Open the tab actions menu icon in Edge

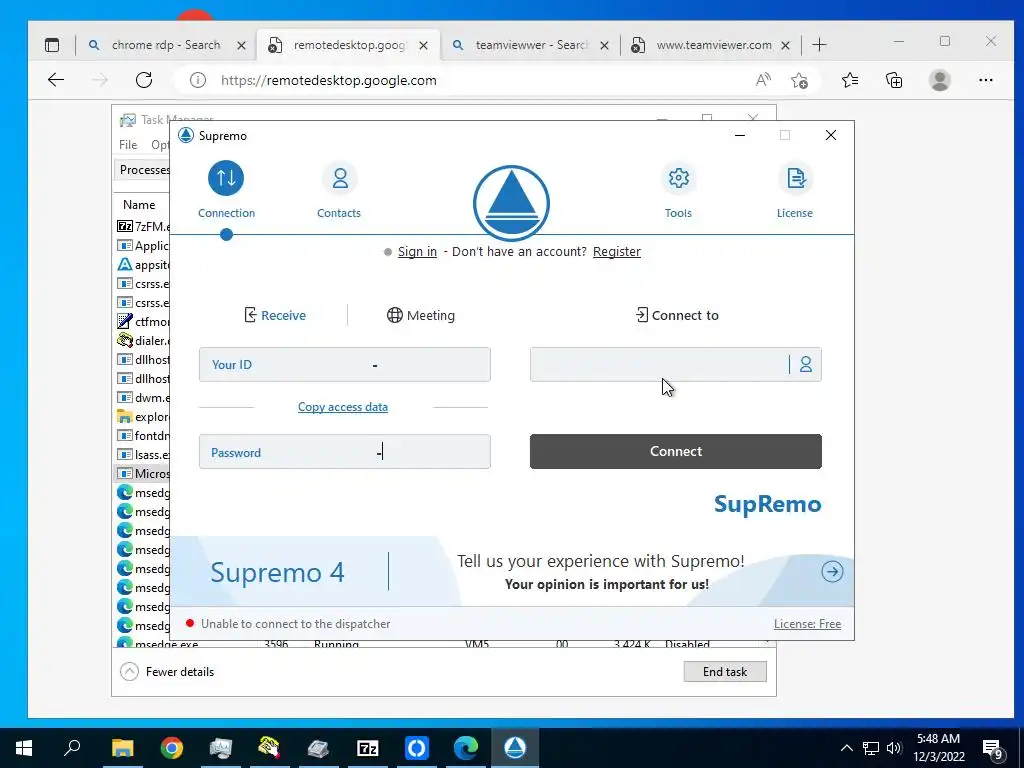52,45
